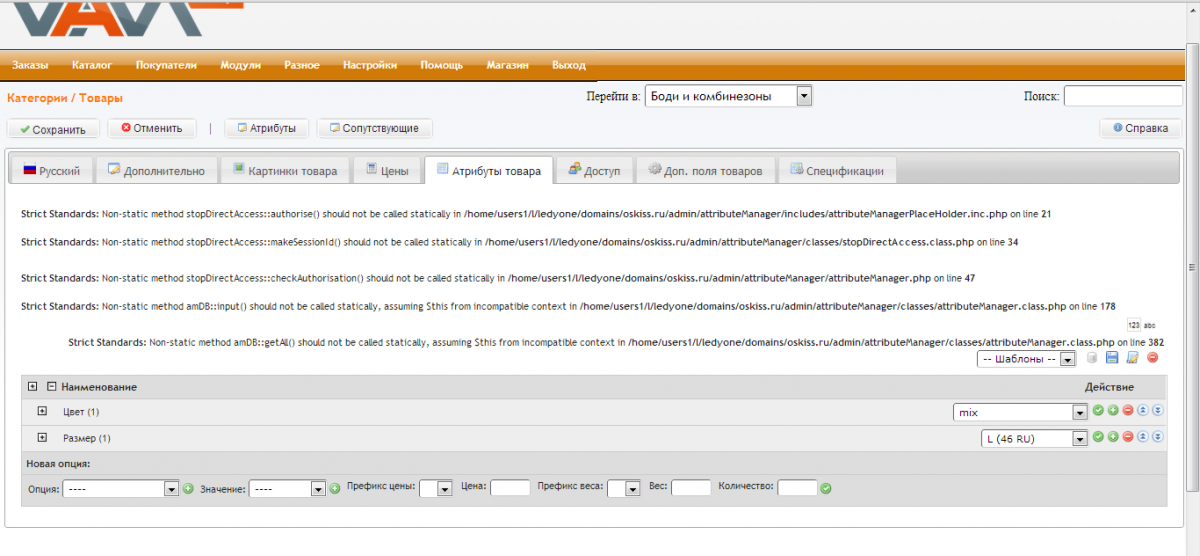Switch to the Доп. поля товаров tab

pyautogui.click(x=705, y=170)
